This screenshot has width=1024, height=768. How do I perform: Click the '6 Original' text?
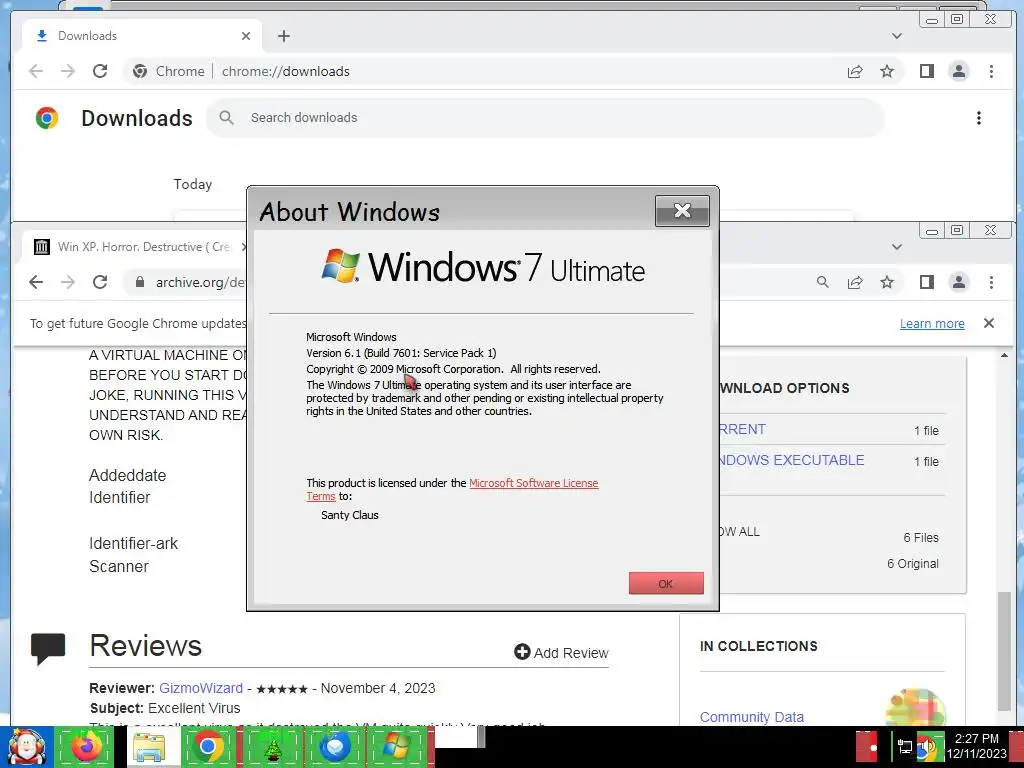tap(912, 564)
